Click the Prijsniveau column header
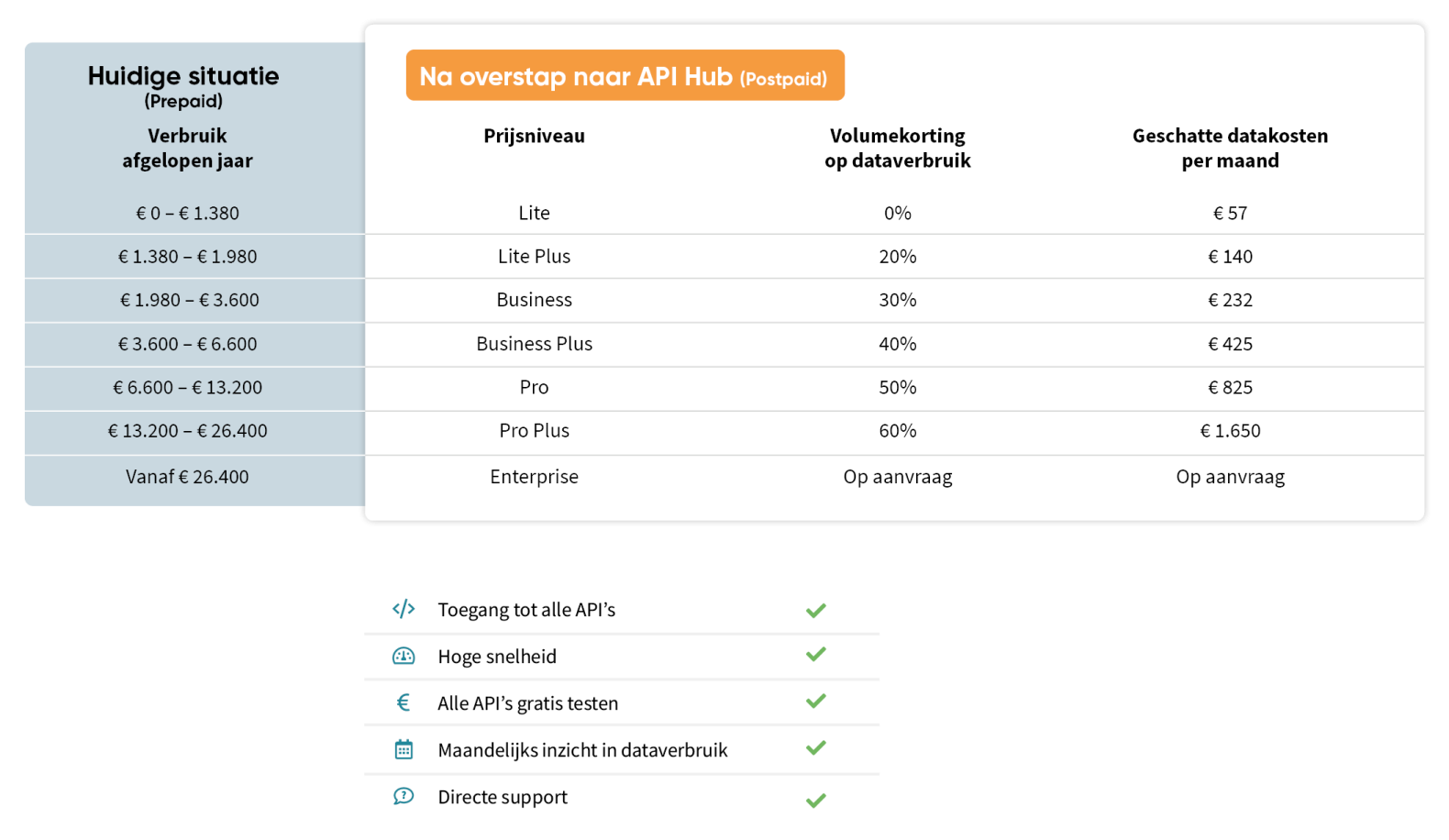The width and height of the screenshot is (1449, 840). pos(534,136)
